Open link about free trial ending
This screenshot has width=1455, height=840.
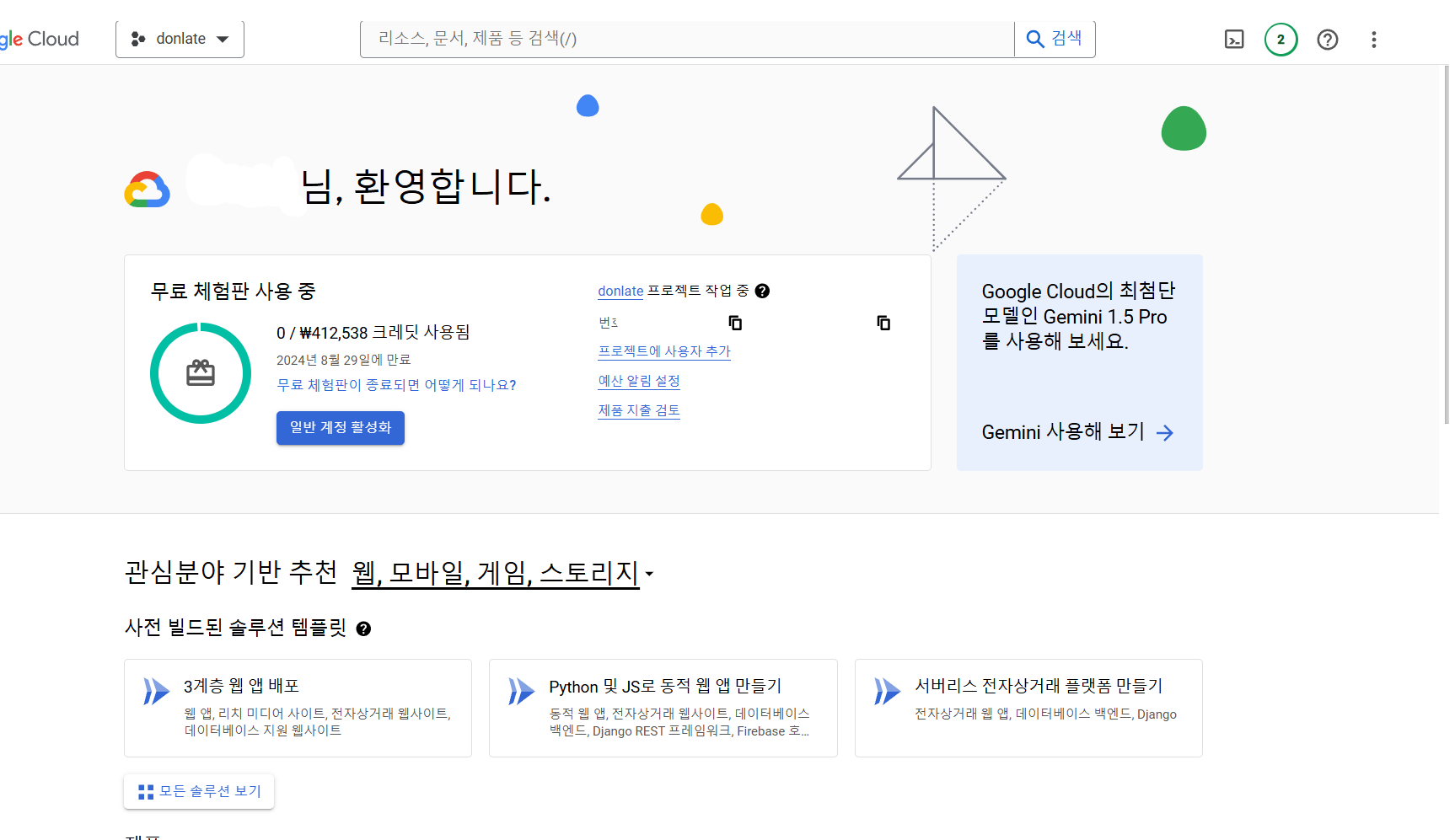click(396, 385)
